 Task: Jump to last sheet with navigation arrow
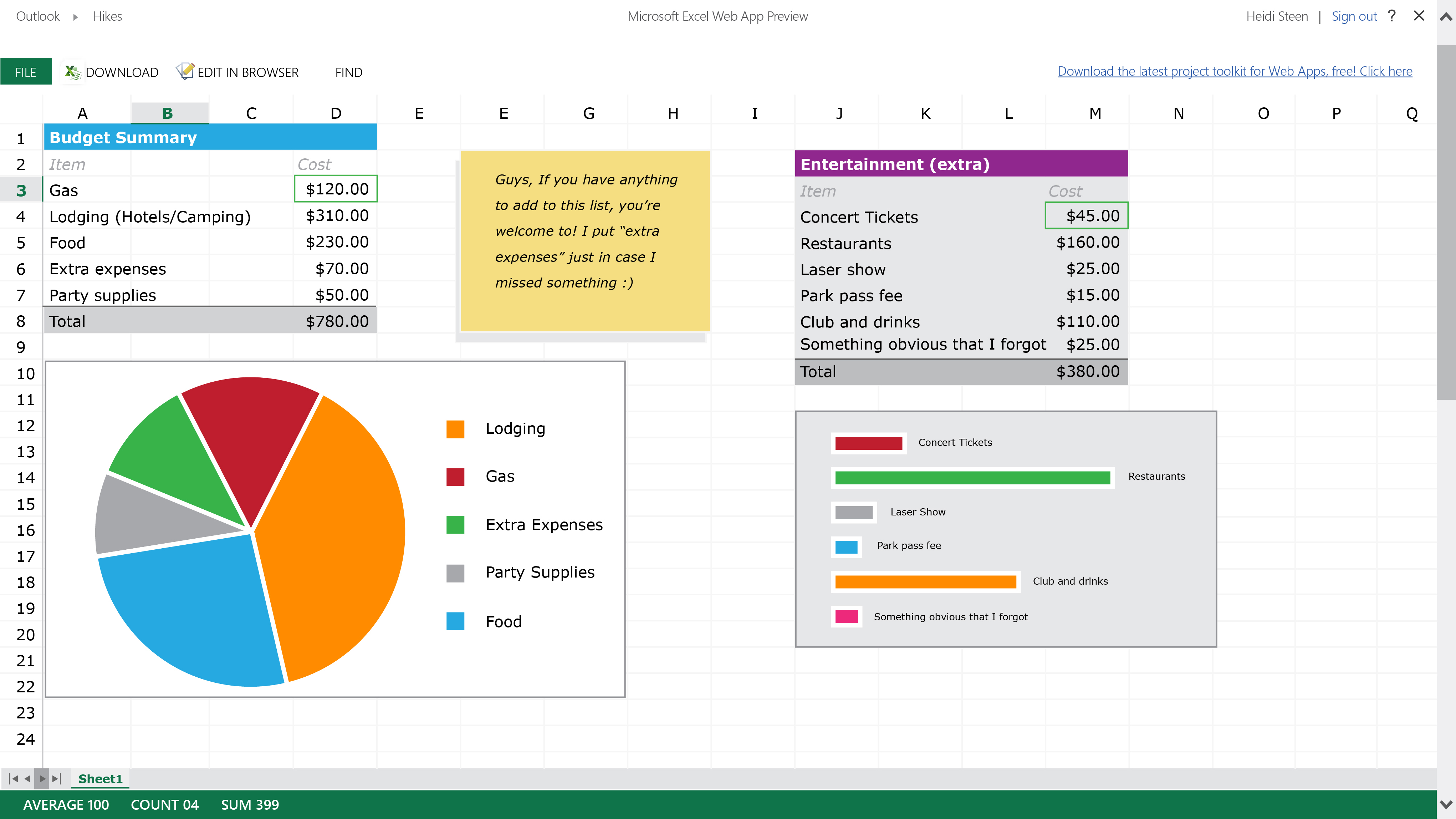pyautogui.click(x=57, y=779)
